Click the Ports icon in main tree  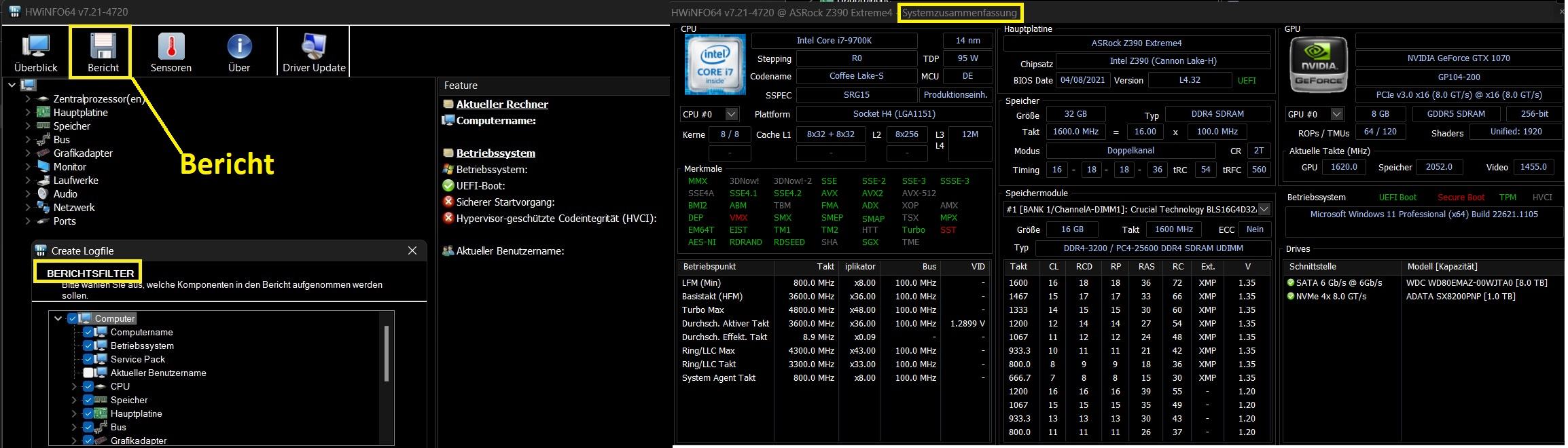click(x=43, y=221)
